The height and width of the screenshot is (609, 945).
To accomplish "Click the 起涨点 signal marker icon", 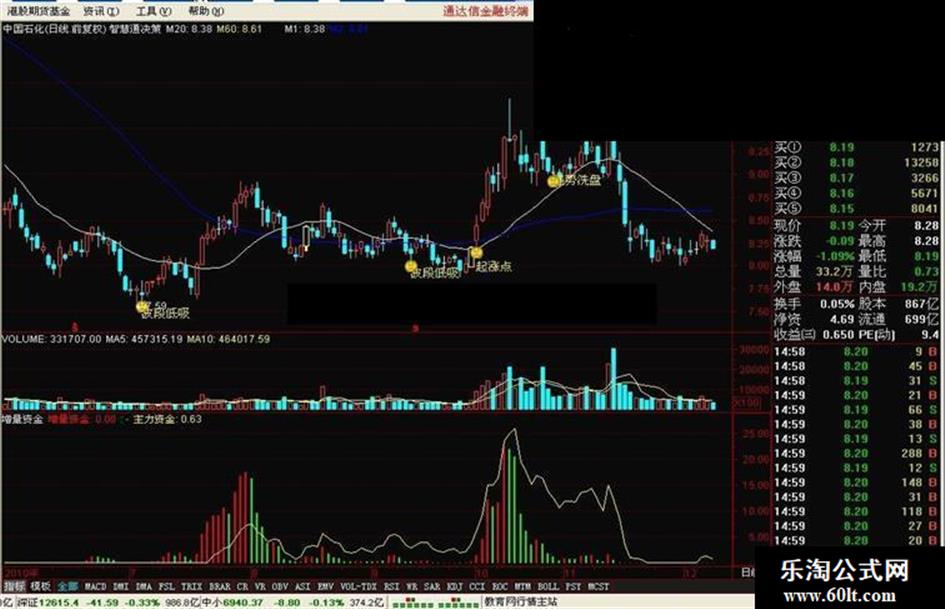I will (476, 252).
